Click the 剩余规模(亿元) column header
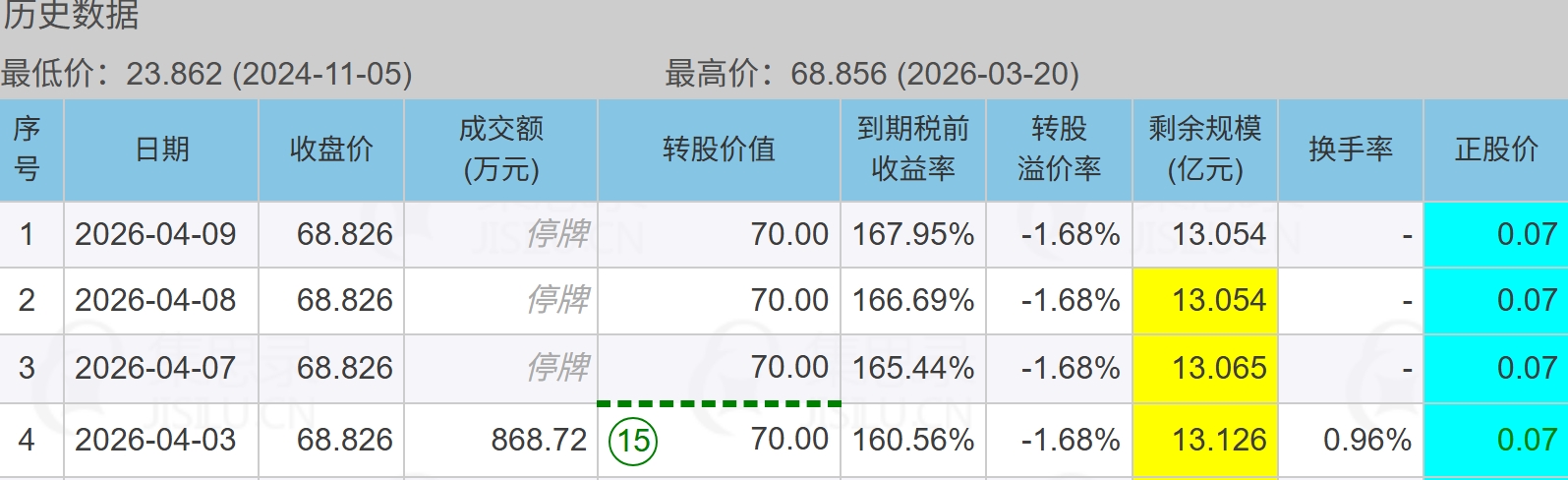The image size is (1568, 480). pos(1204,150)
